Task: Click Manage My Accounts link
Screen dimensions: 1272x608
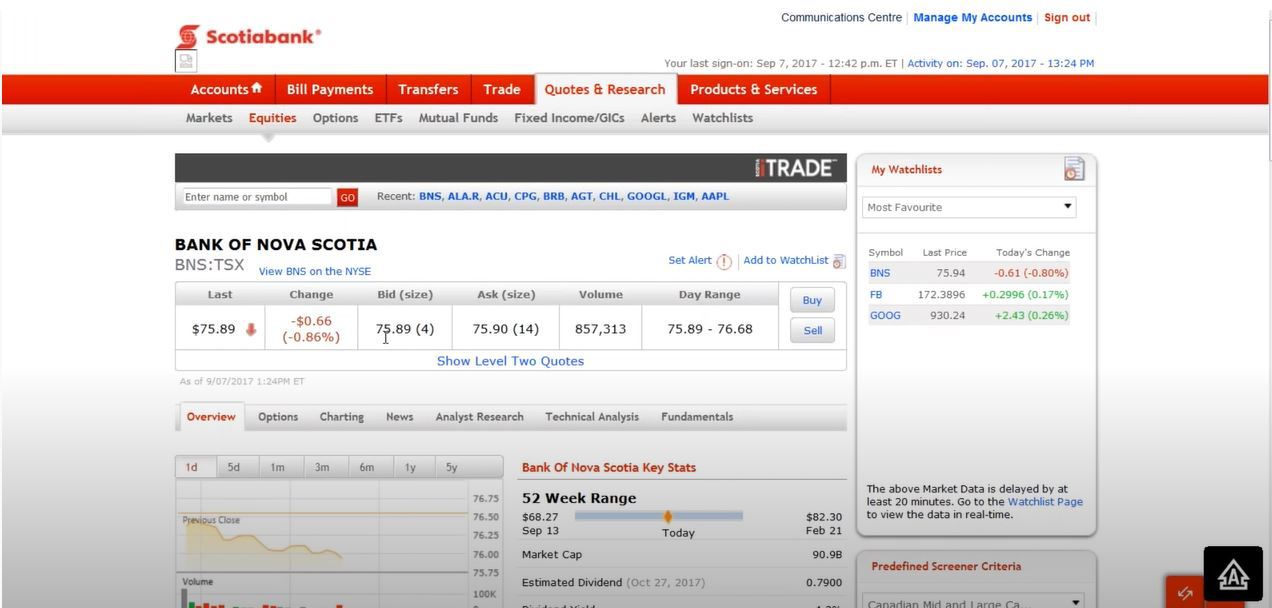Action: click(x=972, y=18)
